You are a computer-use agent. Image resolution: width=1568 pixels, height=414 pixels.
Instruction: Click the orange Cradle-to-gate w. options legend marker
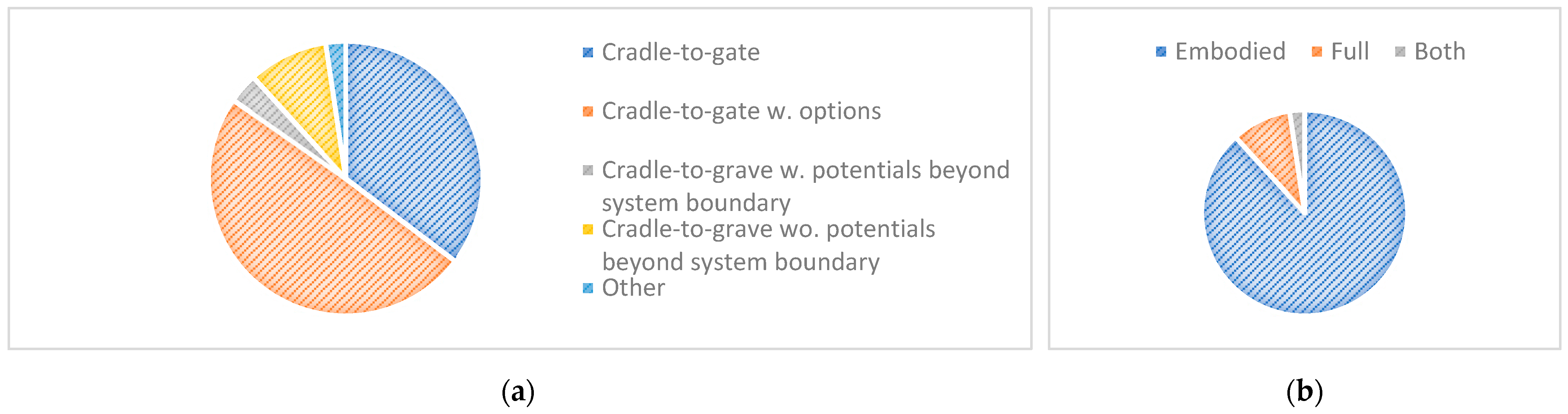(x=587, y=111)
